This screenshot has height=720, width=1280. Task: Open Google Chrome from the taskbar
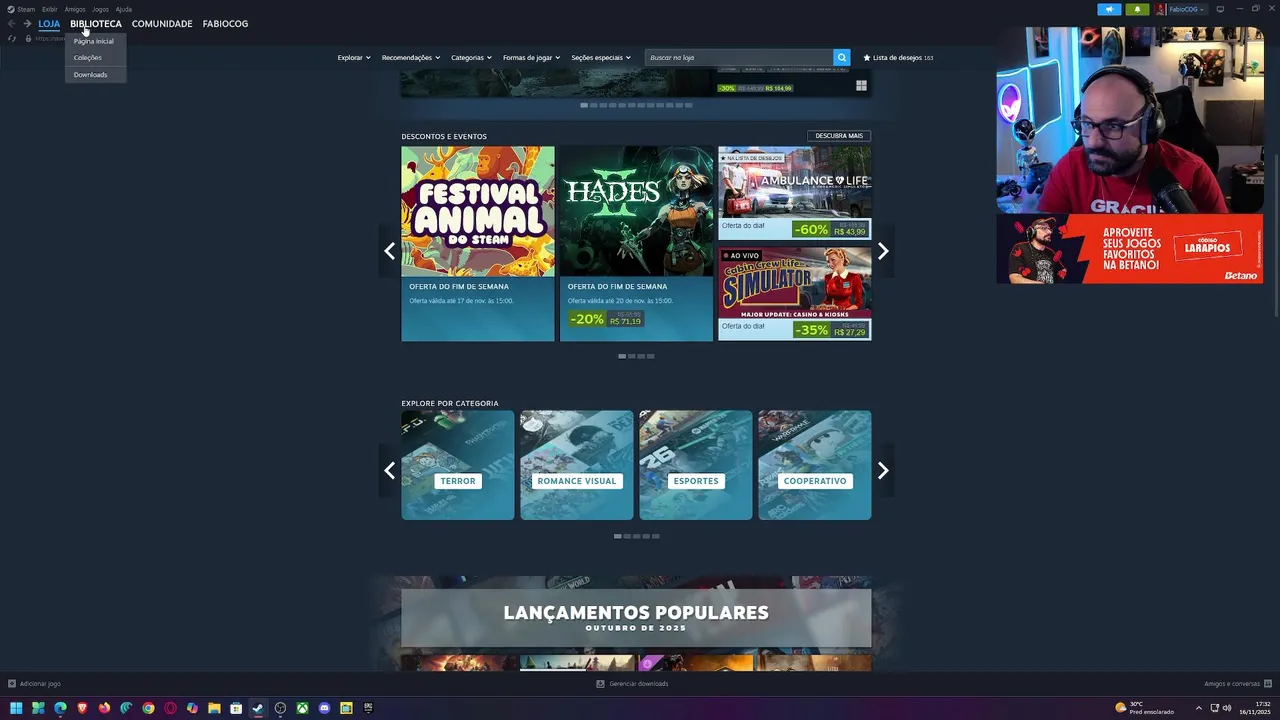[x=148, y=708]
